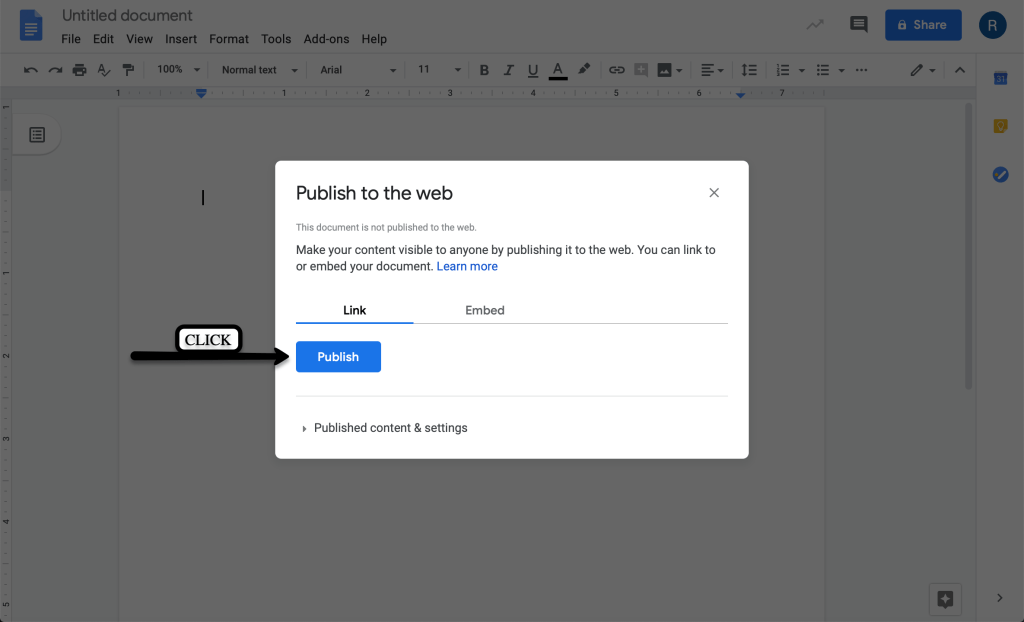The image size is (1024, 622).
Task: Close the Publish to the web dialog
Action: (x=714, y=193)
